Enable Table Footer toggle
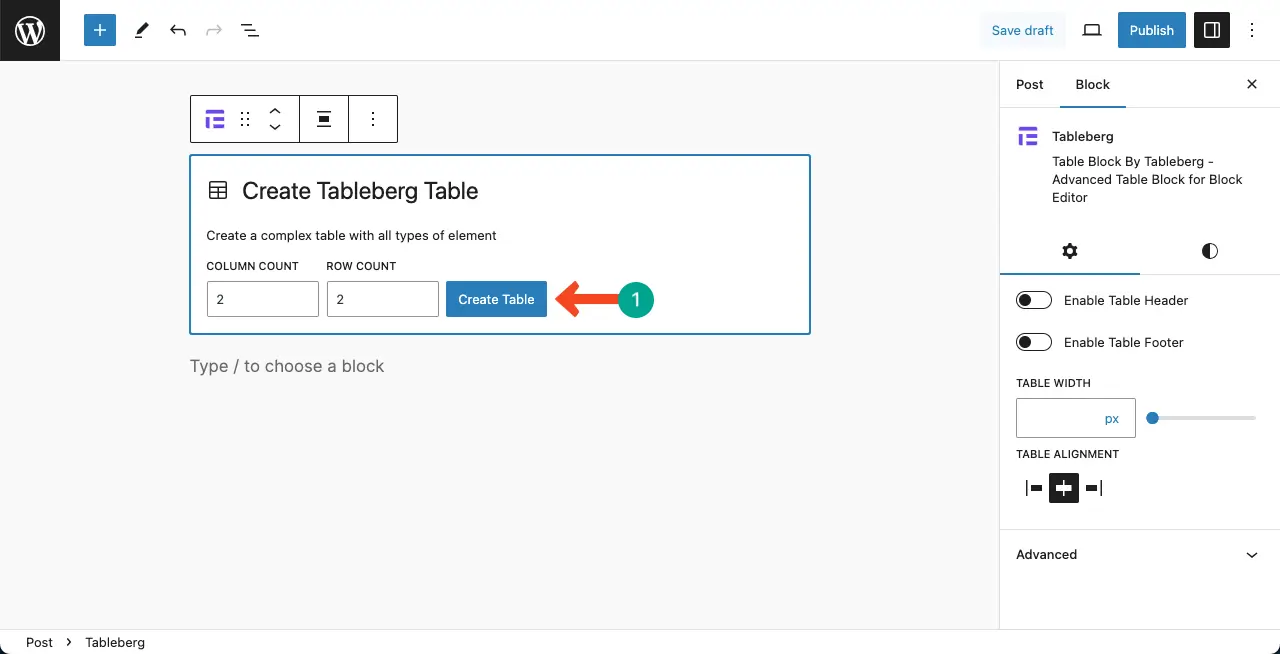Viewport: 1280px width, 654px height. tap(1034, 342)
